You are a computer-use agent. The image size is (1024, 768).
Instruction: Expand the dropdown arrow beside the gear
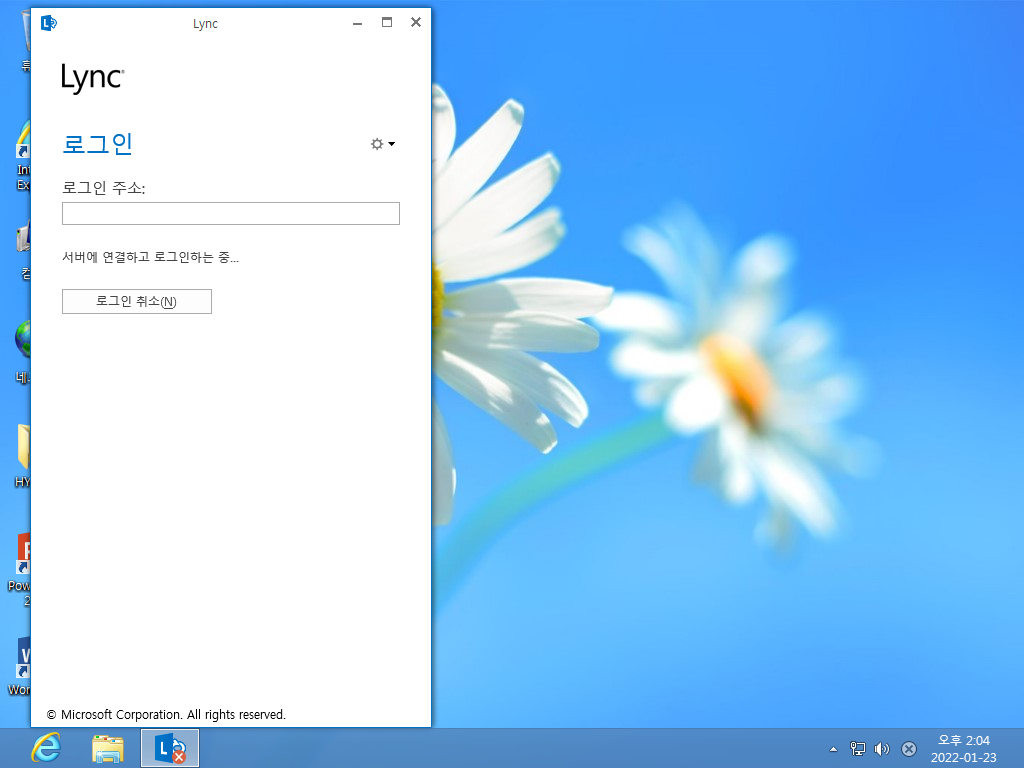pyautogui.click(x=392, y=144)
